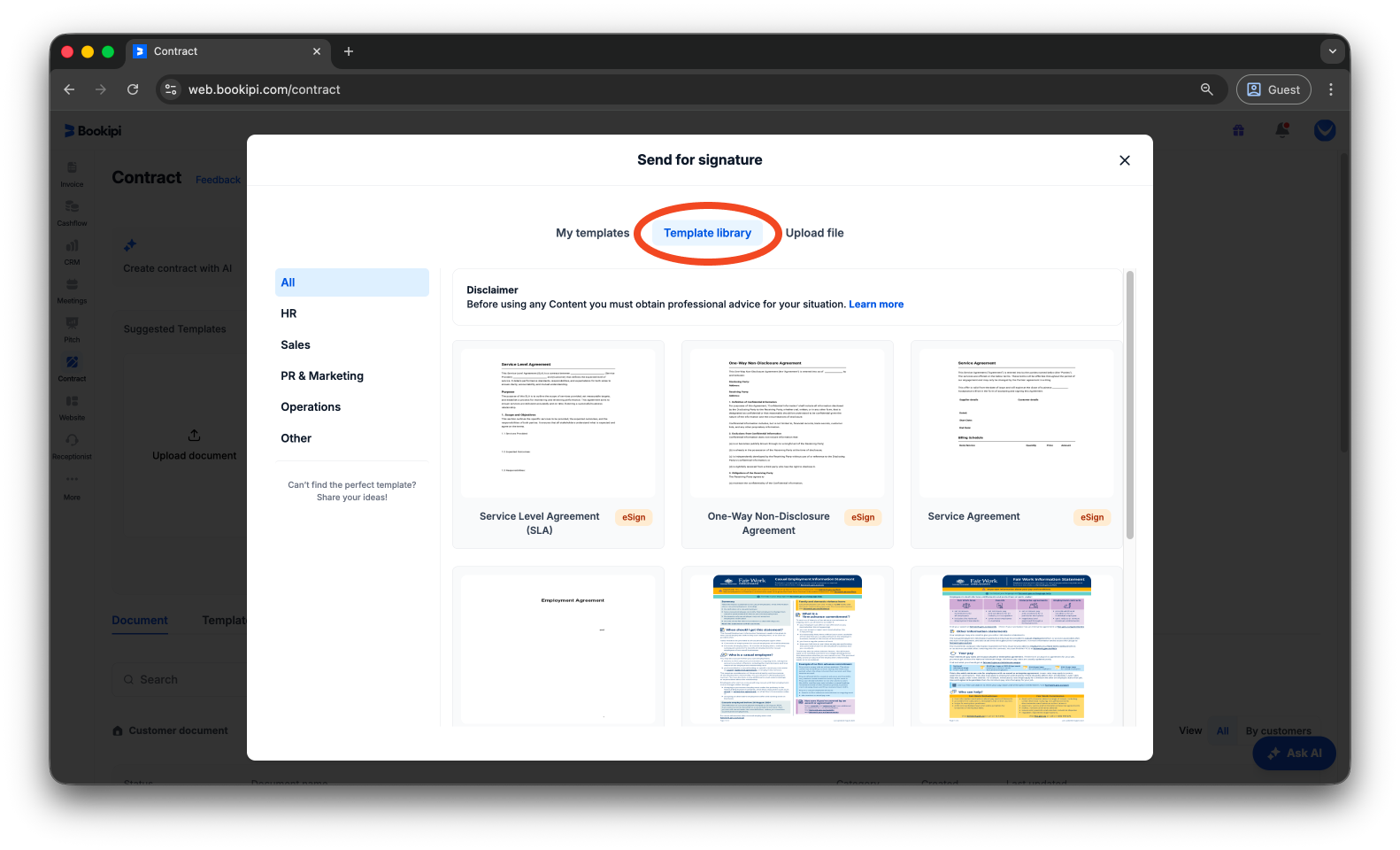This screenshot has height=850, width=1400.
Task: Open Contract in the sidebar
Action: (x=72, y=369)
